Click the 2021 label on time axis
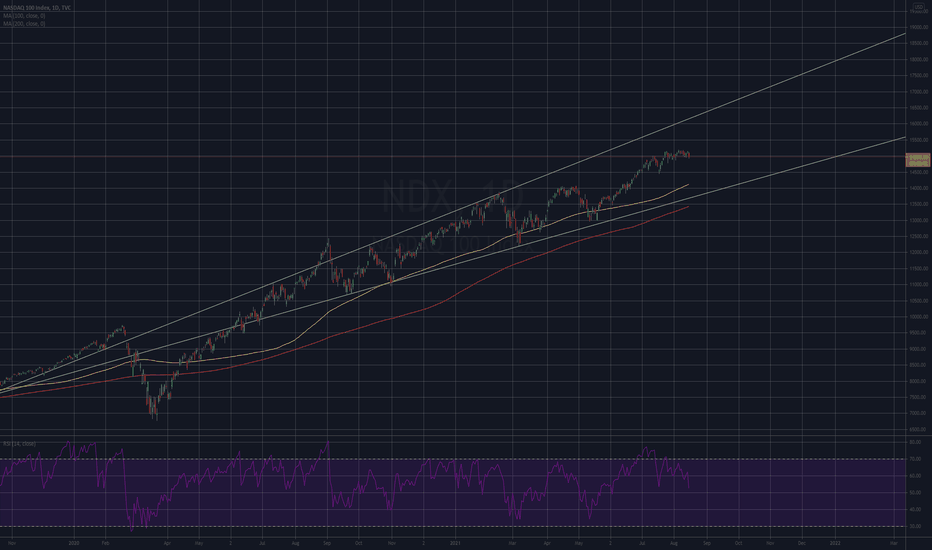This screenshot has height=550, width=932. 455,543
